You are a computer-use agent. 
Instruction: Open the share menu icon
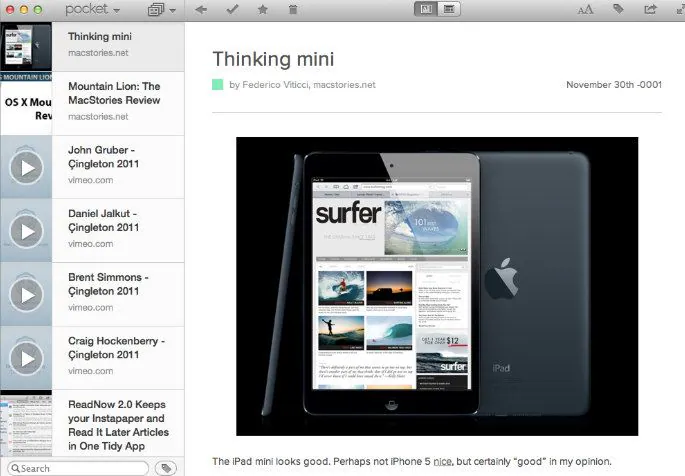pos(650,9)
